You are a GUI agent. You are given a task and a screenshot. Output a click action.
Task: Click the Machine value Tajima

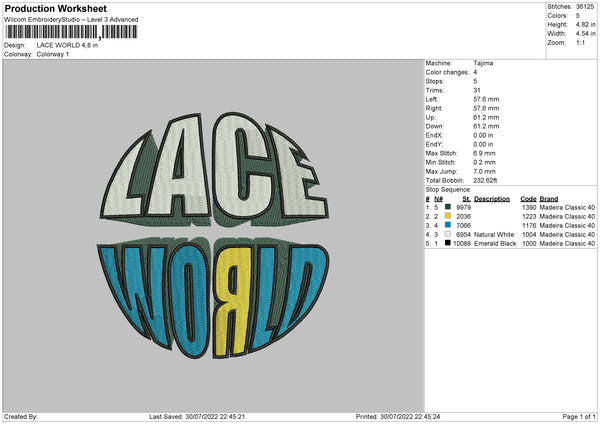coord(484,63)
